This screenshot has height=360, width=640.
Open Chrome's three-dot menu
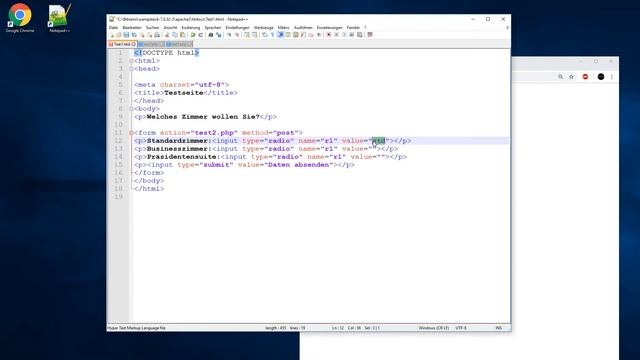pos(611,77)
